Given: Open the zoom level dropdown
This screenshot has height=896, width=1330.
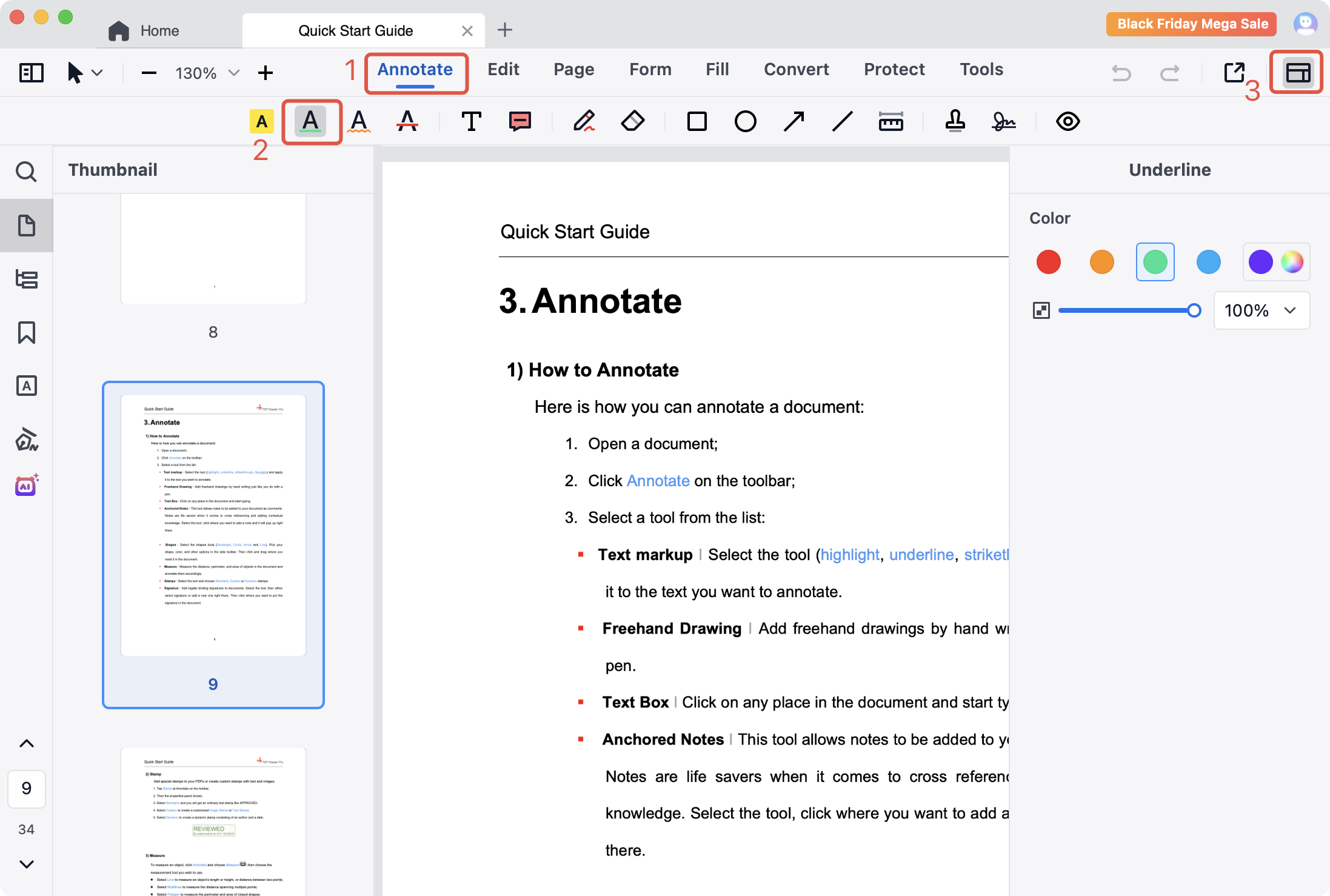Looking at the screenshot, I should tap(233, 73).
